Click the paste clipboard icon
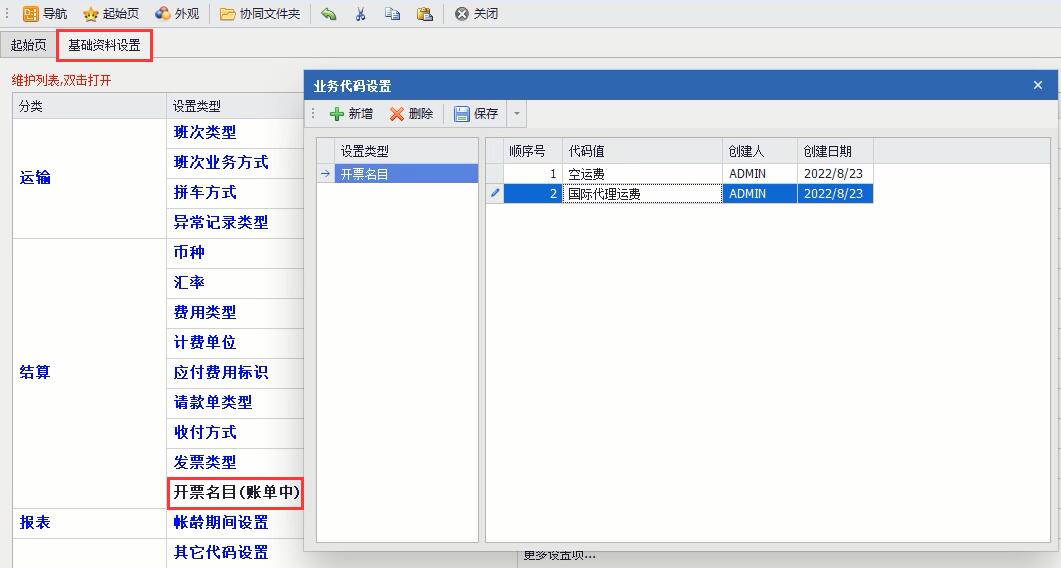 click(425, 14)
